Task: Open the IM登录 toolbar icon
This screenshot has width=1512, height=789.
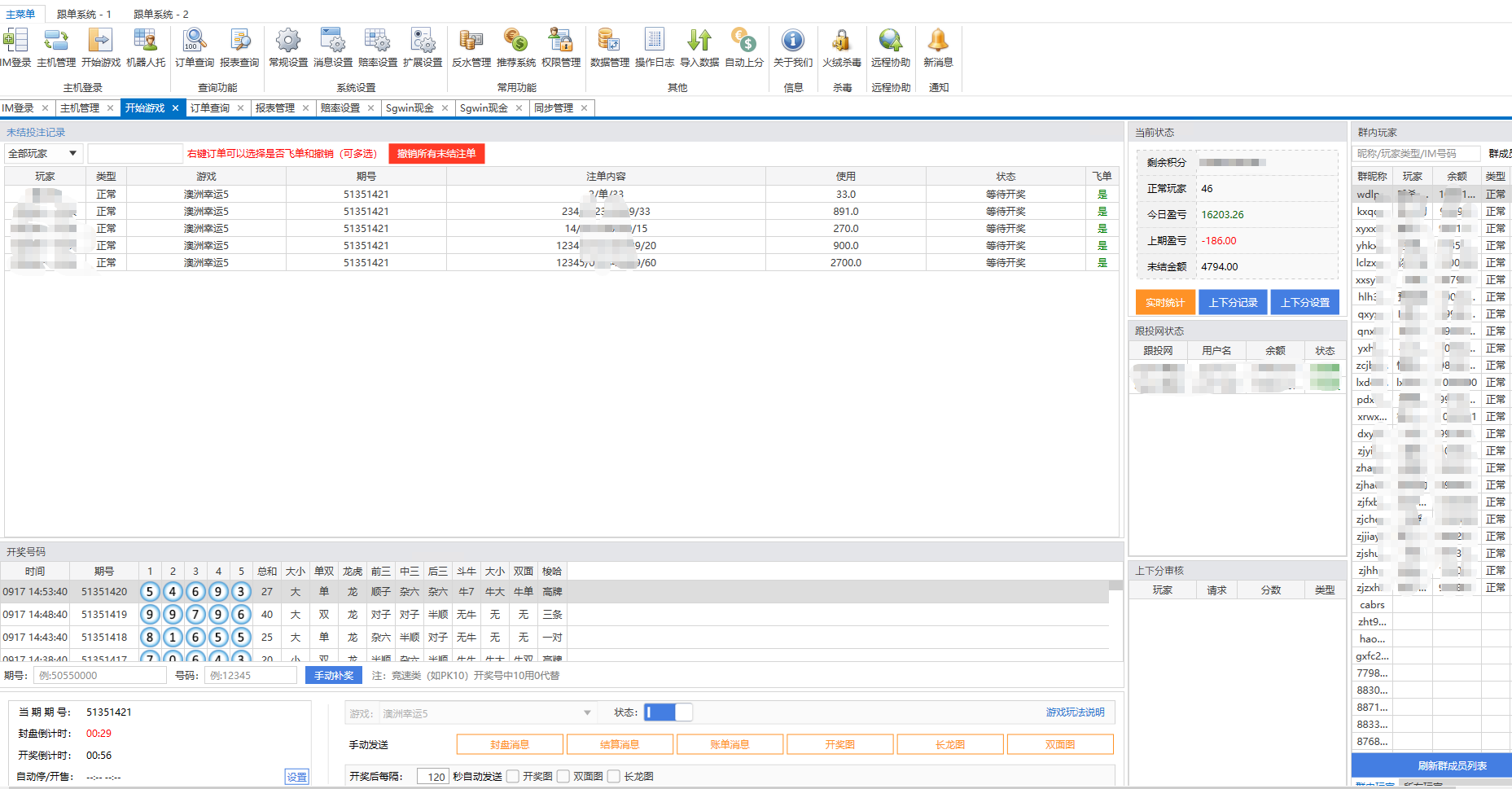Action: tap(15, 47)
